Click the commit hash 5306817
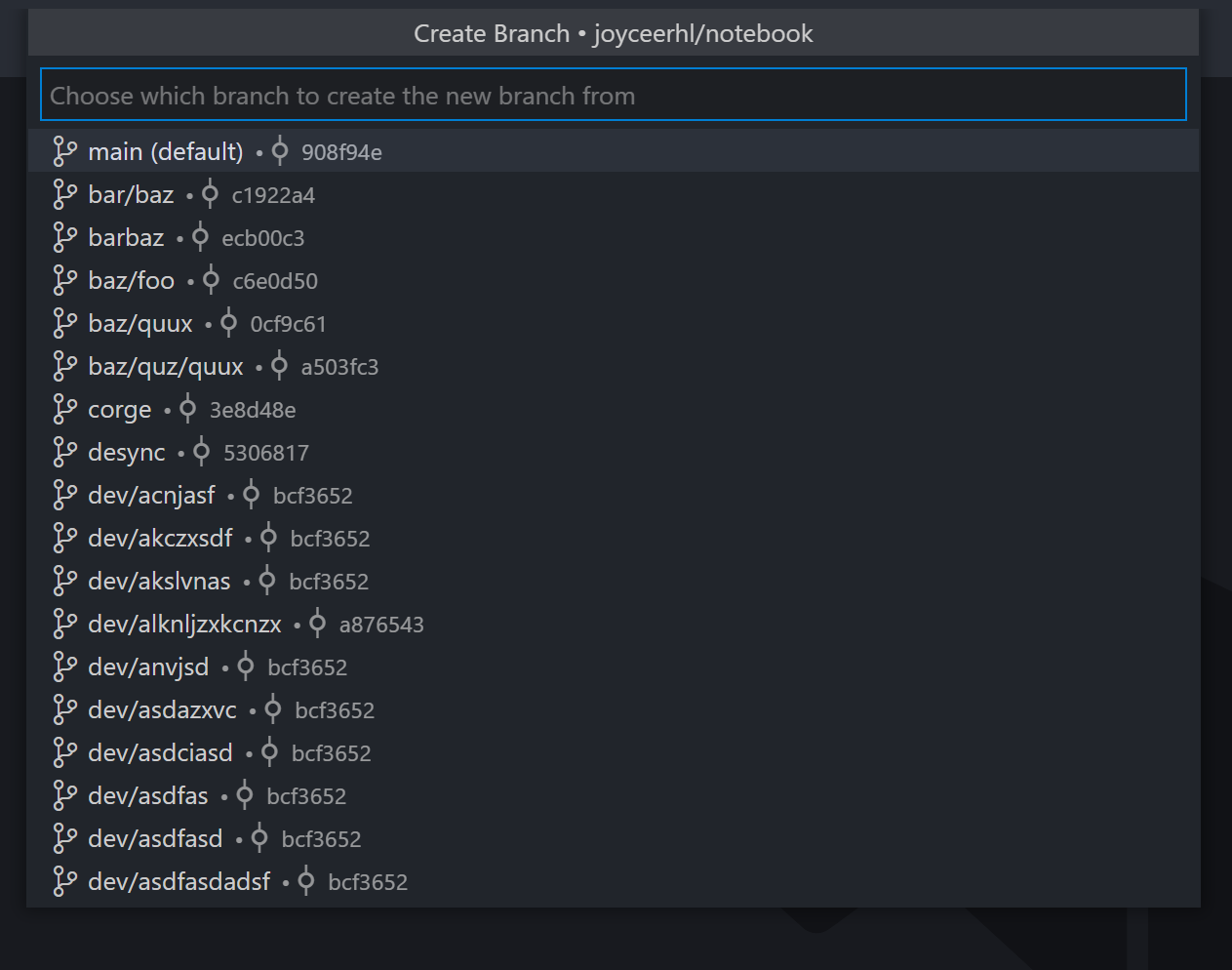Screen dimensions: 1232x970 (x=266, y=452)
